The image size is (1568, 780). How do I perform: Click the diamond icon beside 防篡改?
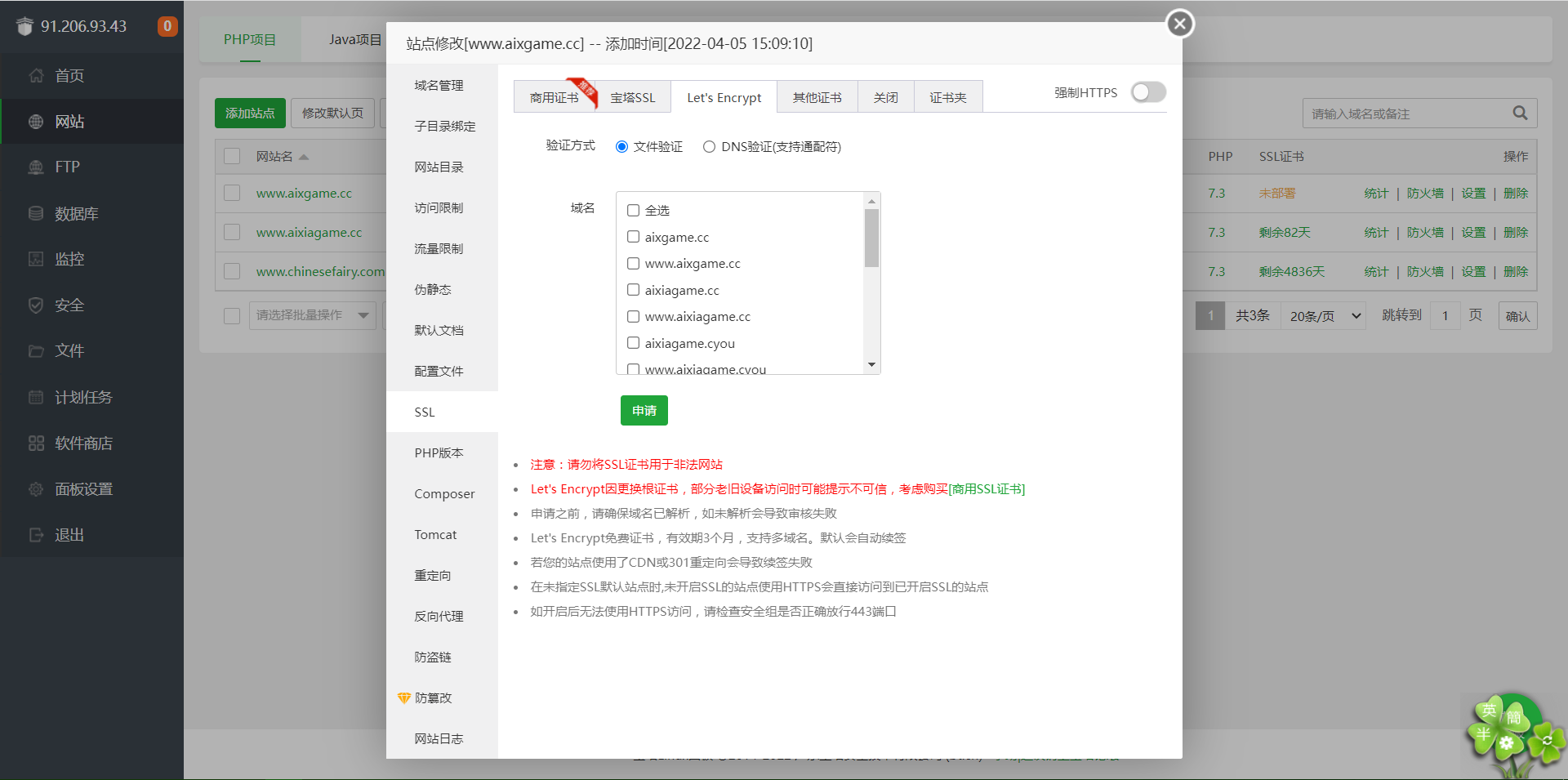403,698
